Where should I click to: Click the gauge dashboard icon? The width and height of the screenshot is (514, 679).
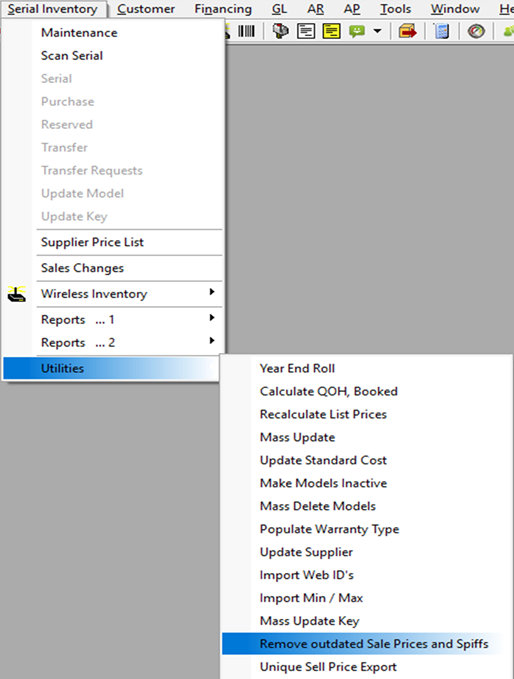click(x=476, y=31)
